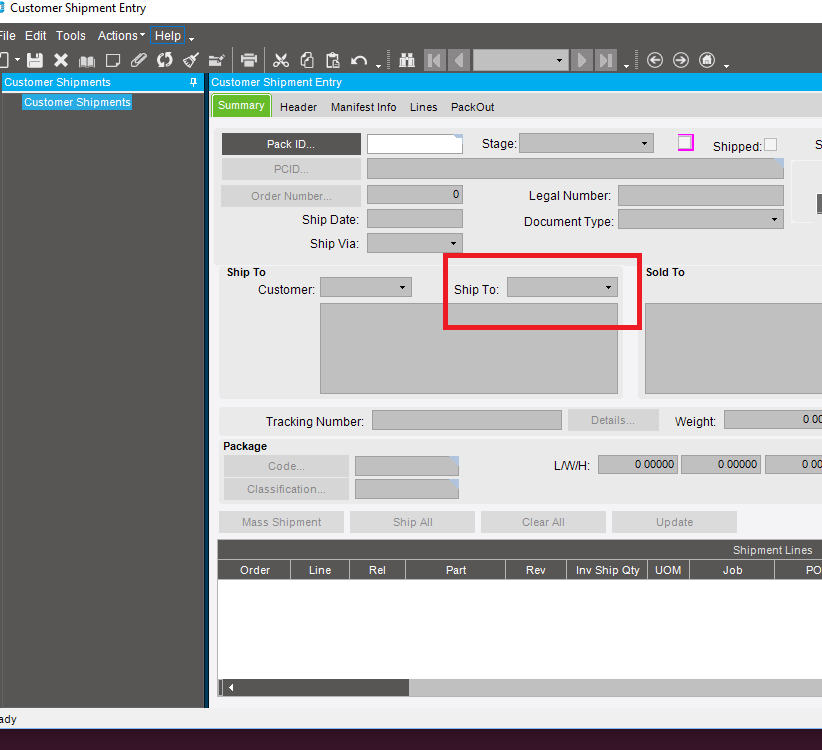Image resolution: width=822 pixels, height=750 pixels.
Task: Click the Inv Ship Qty column header
Action: click(607, 570)
